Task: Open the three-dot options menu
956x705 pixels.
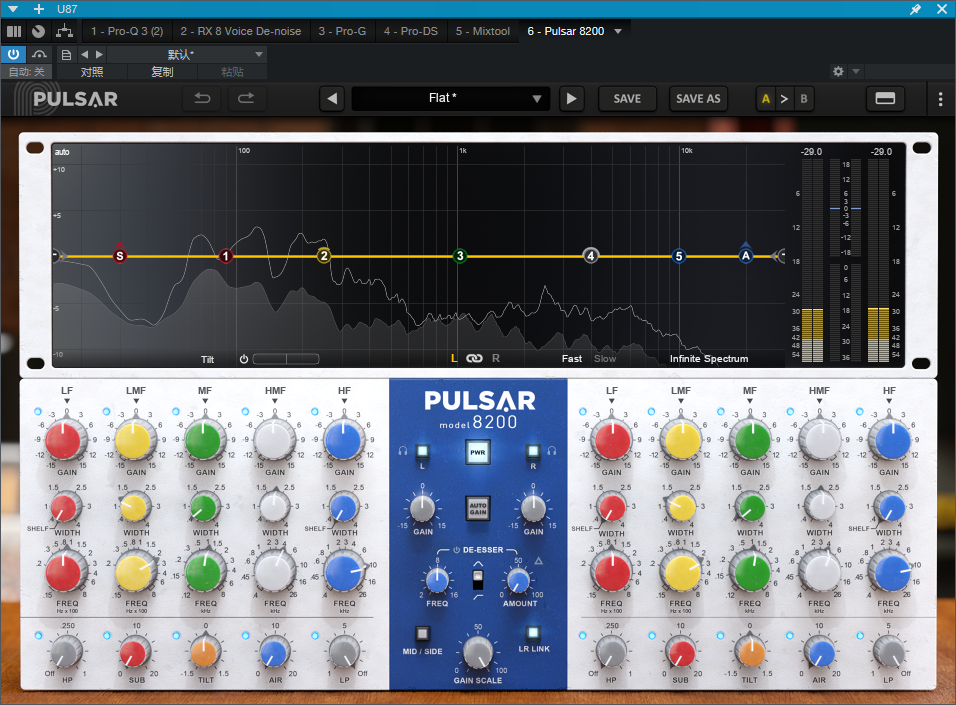Action: click(x=940, y=99)
